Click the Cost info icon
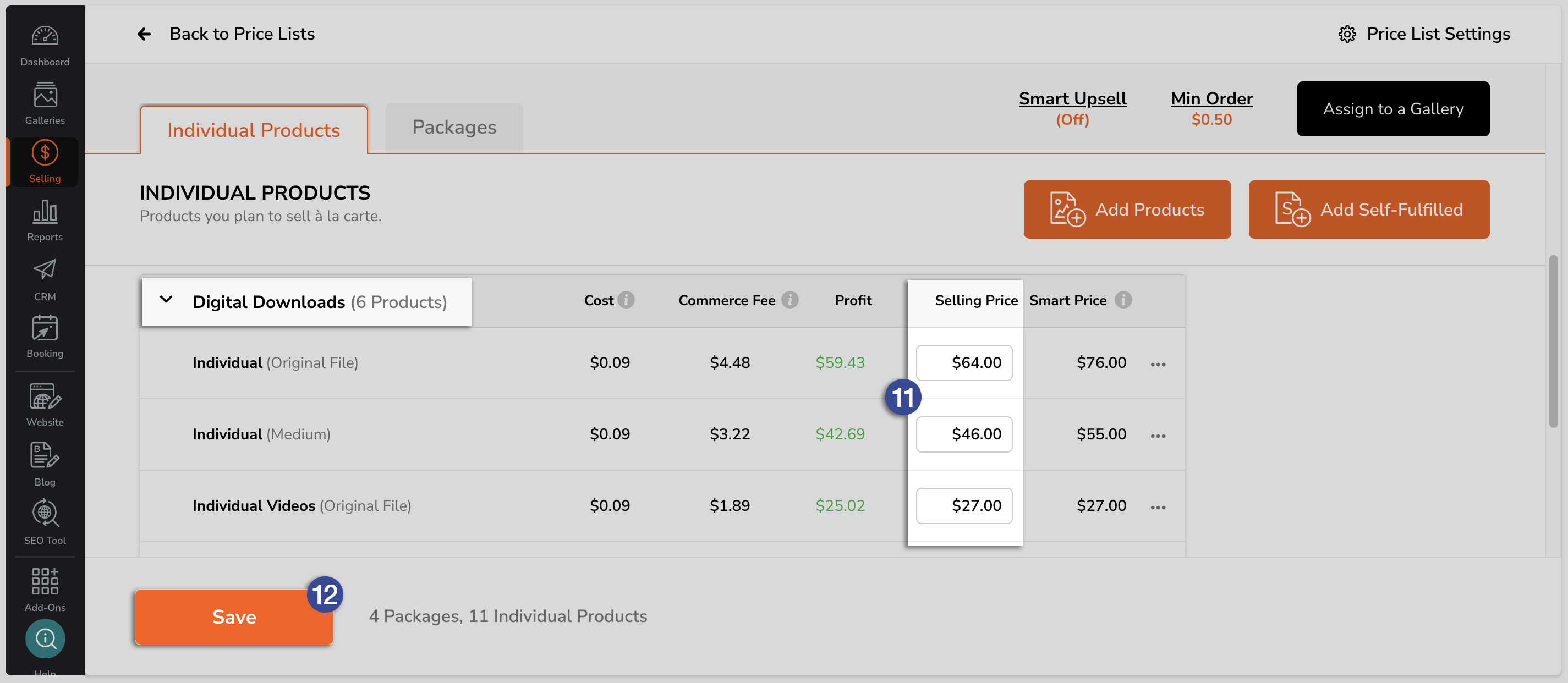This screenshot has width=1568, height=683. 626,300
